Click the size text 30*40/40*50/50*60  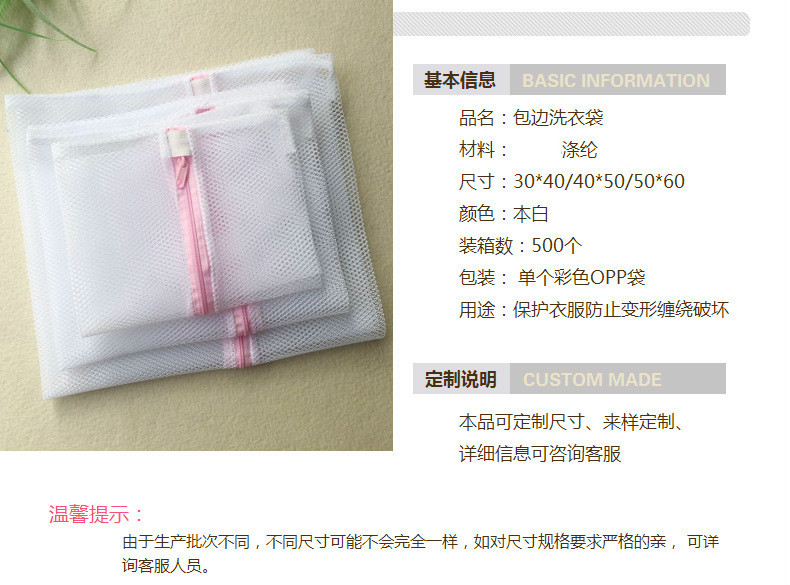[599, 181]
